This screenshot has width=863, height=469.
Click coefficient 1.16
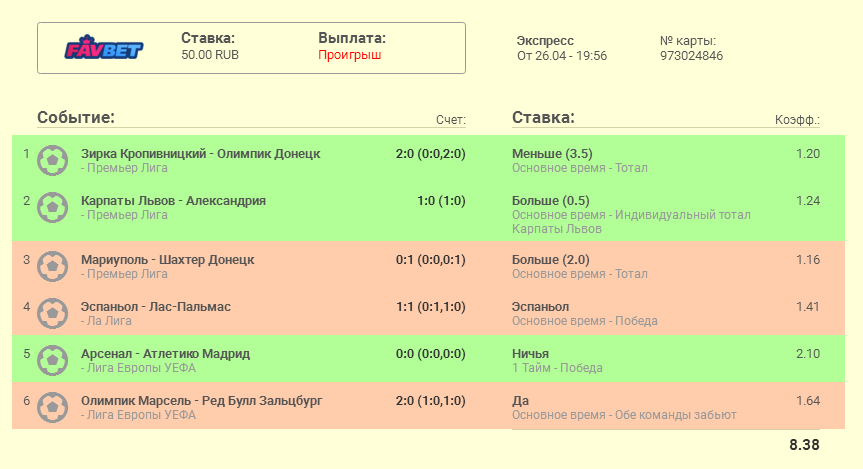pos(808,260)
